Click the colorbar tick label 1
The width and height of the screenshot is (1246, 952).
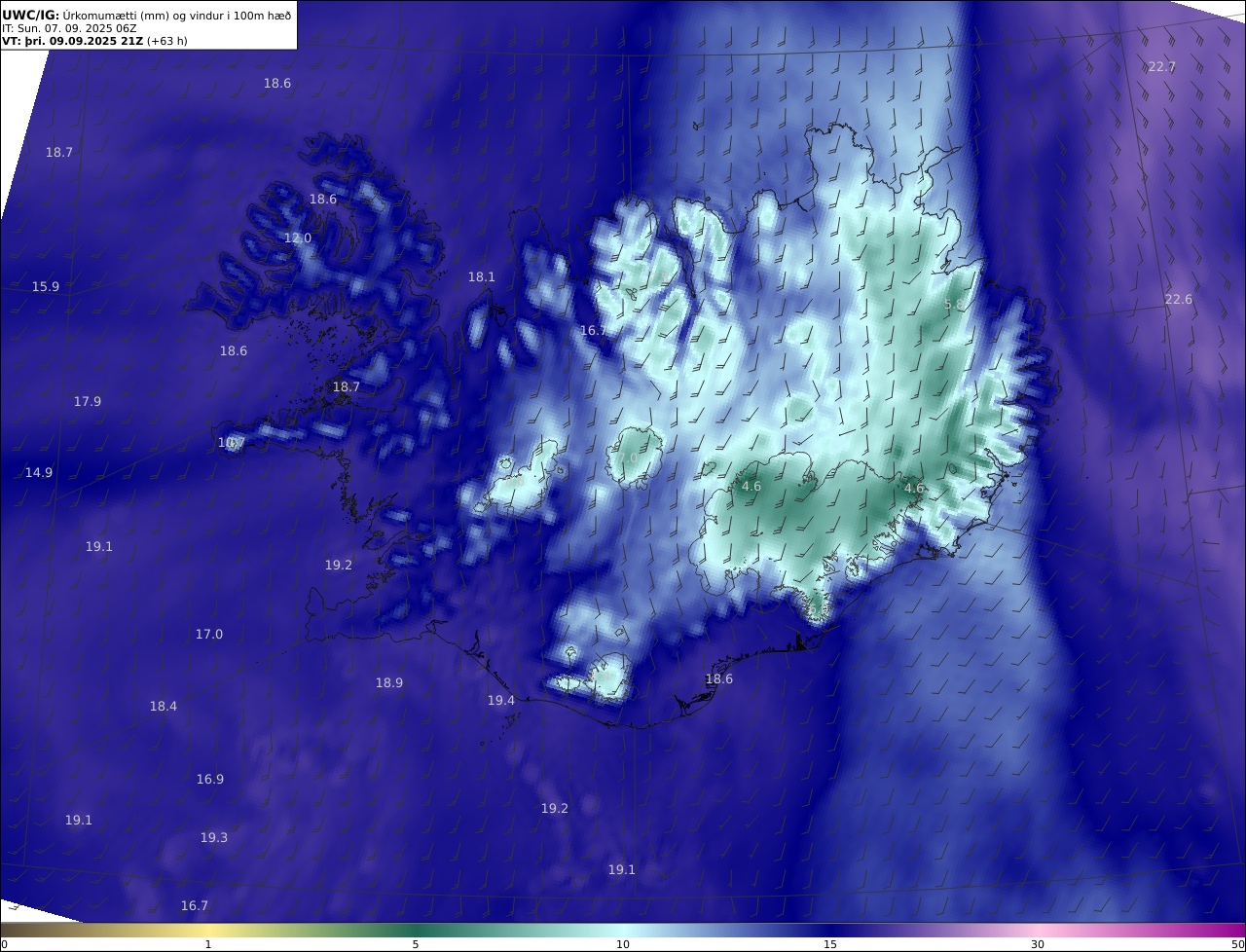click(x=208, y=944)
